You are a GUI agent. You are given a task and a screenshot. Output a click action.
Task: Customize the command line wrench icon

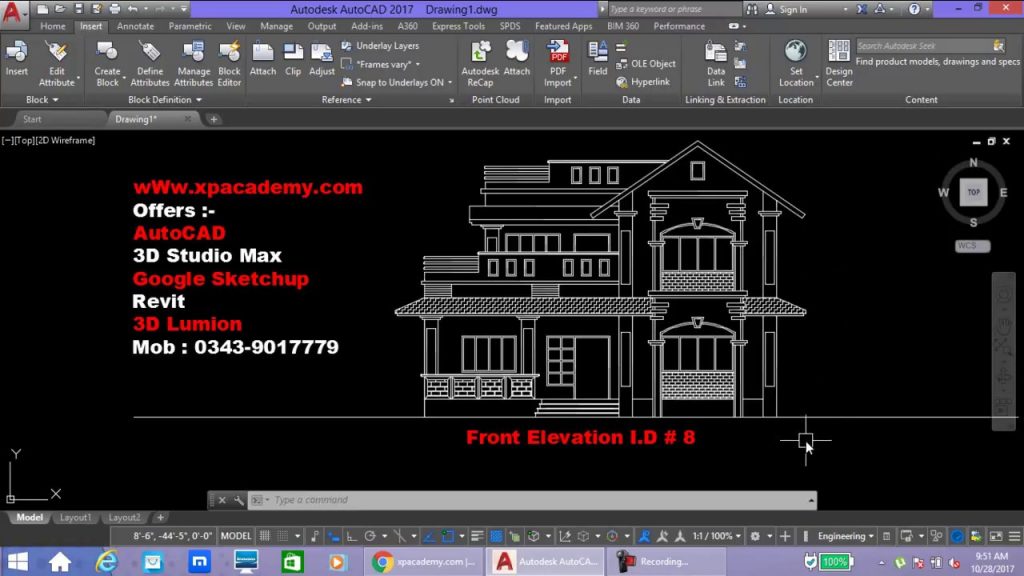pos(238,500)
